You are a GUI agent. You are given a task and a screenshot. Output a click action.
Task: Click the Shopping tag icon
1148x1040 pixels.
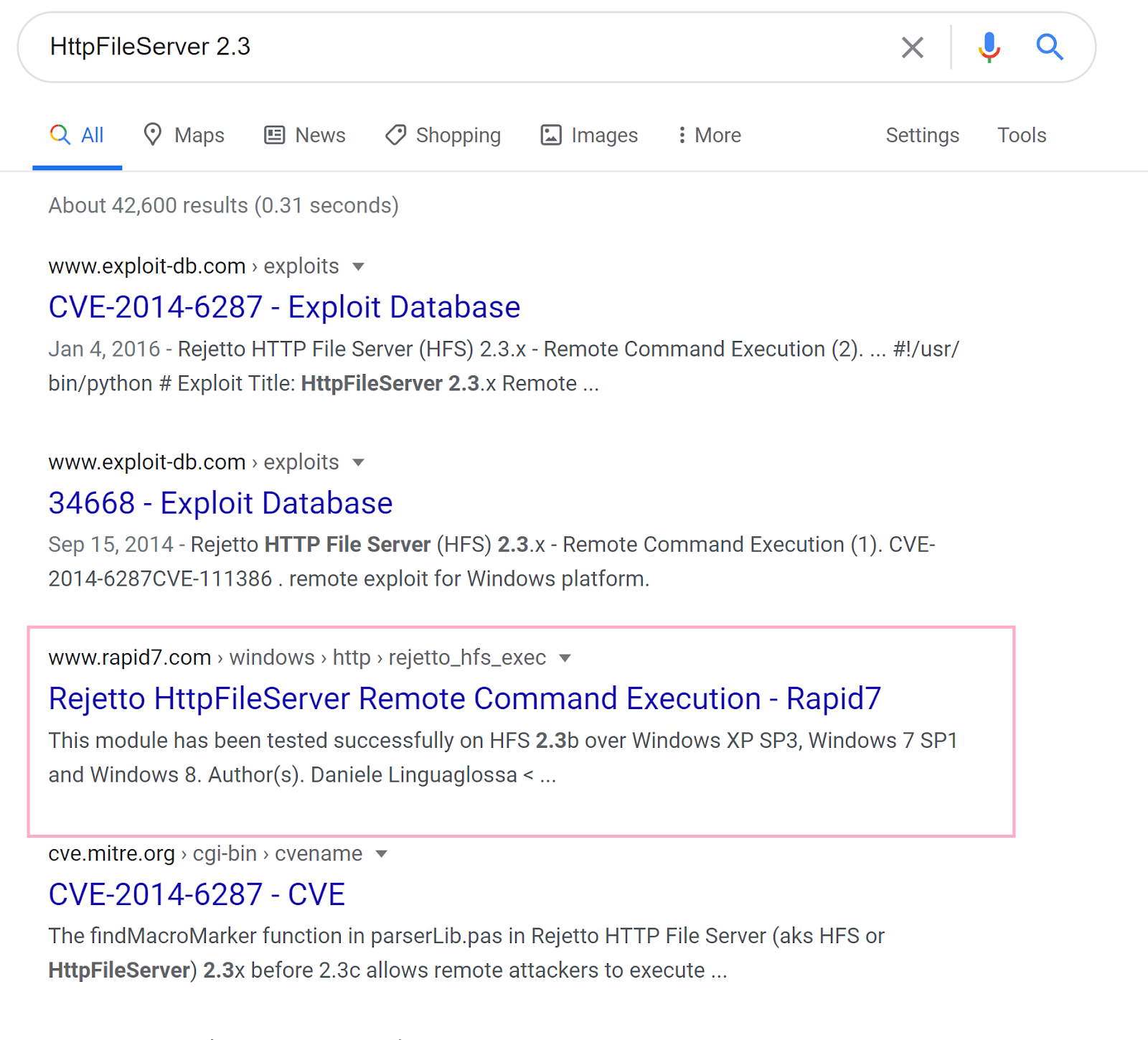[395, 135]
